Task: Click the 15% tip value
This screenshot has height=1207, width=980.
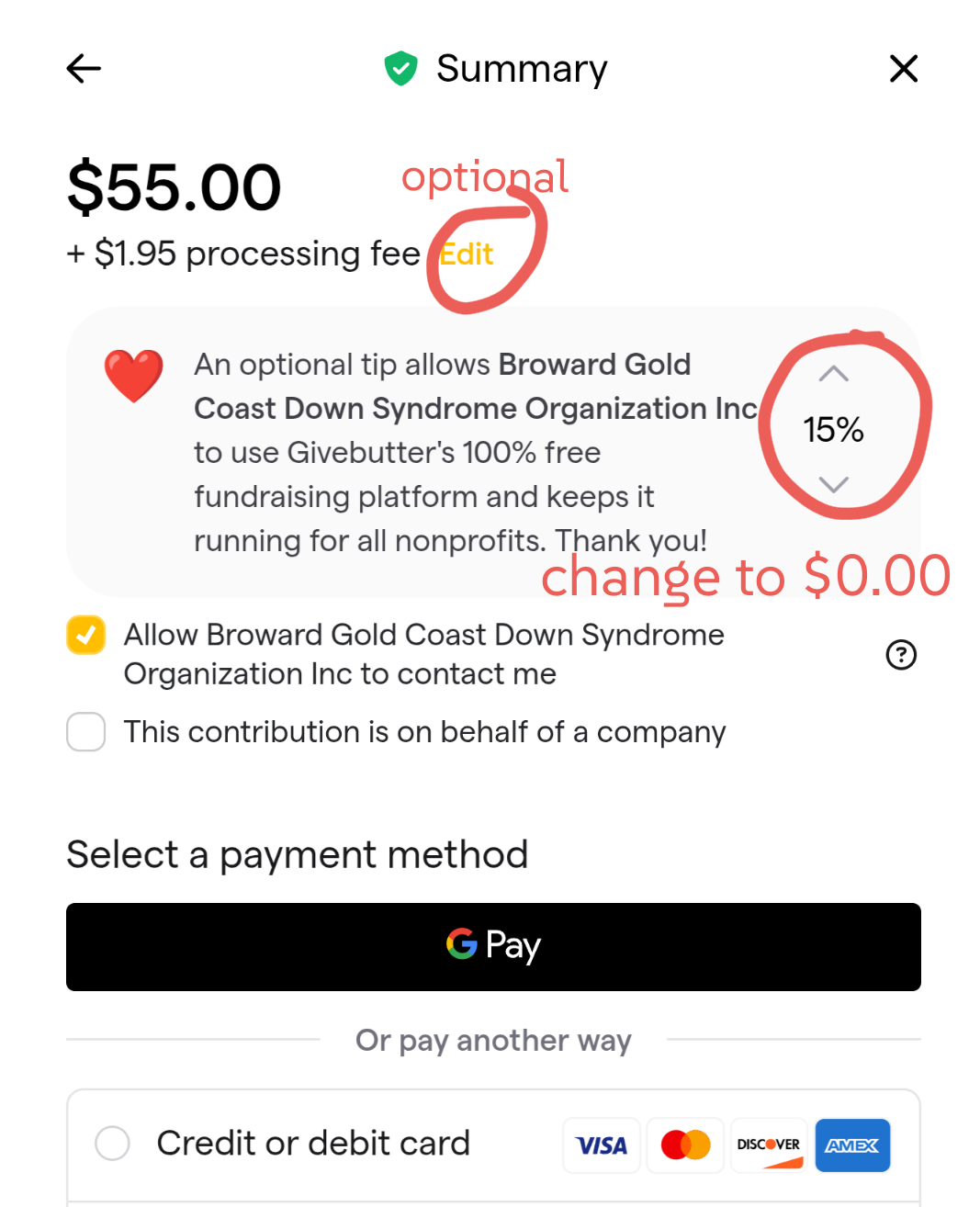Action: click(x=833, y=429)
